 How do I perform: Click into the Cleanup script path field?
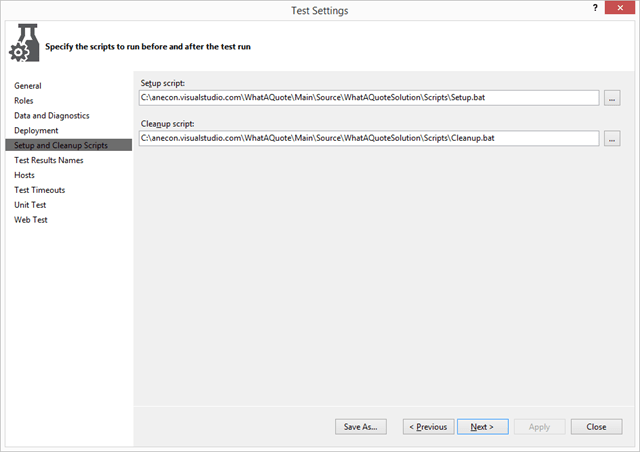click(368, 138)
